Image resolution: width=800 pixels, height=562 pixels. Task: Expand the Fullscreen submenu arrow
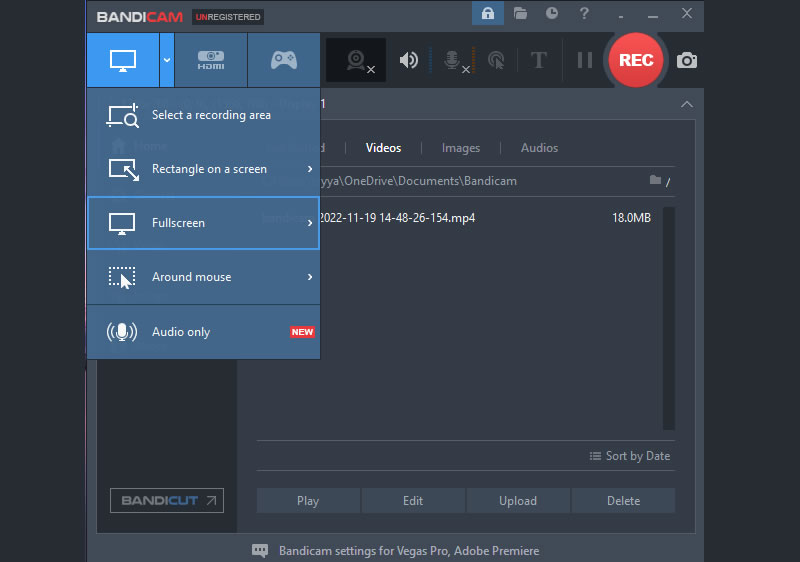(310, 223)
